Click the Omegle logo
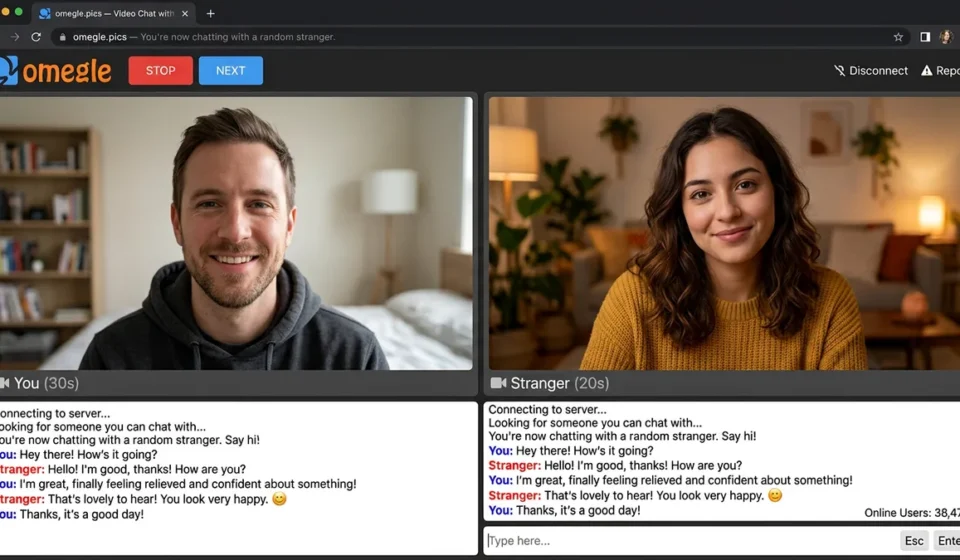Image resolution: width=960 pixels, height=560 pixels. [56, 71]
